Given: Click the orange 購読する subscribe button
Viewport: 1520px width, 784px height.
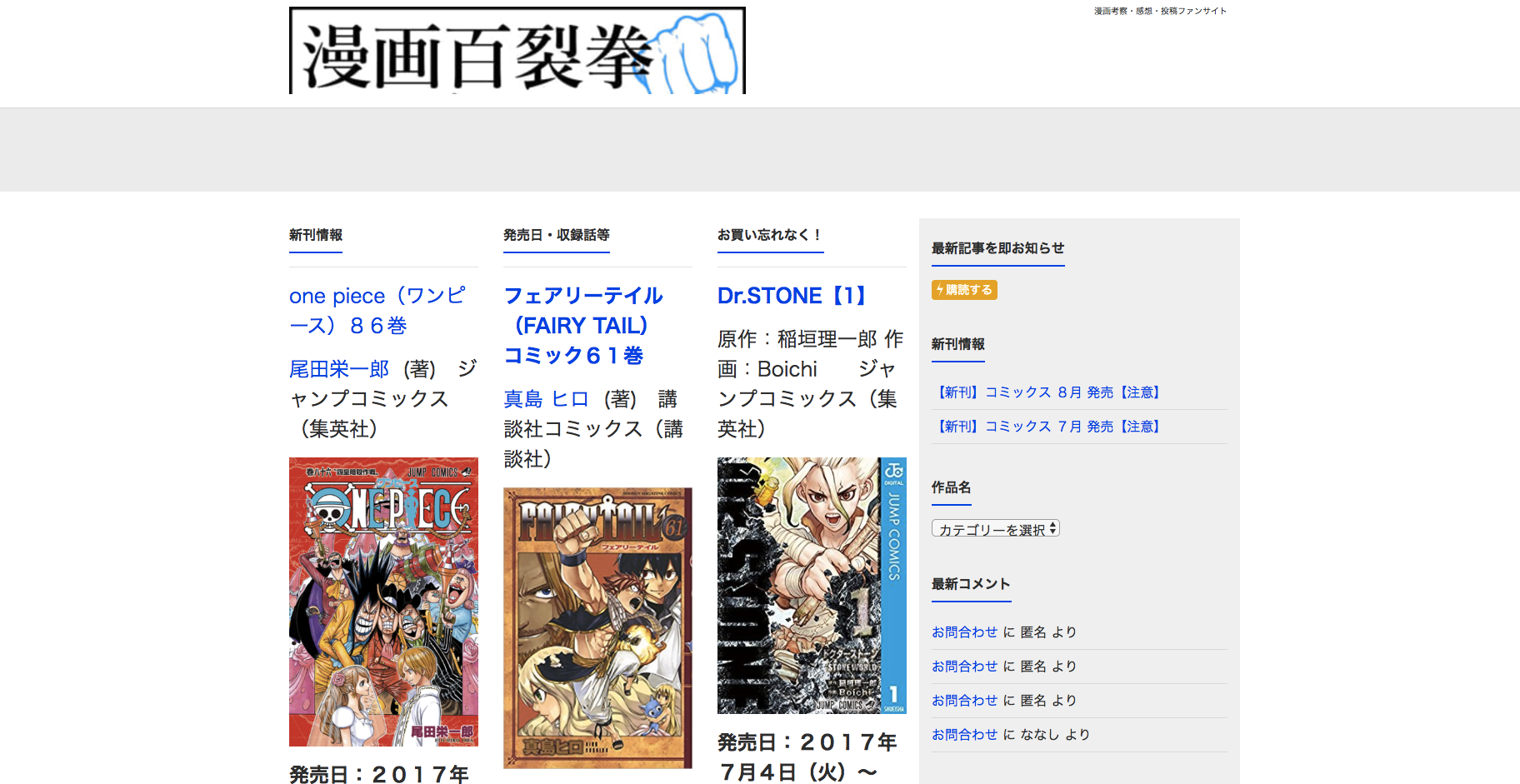Looking at the screenshot, I should click(964, 290).
